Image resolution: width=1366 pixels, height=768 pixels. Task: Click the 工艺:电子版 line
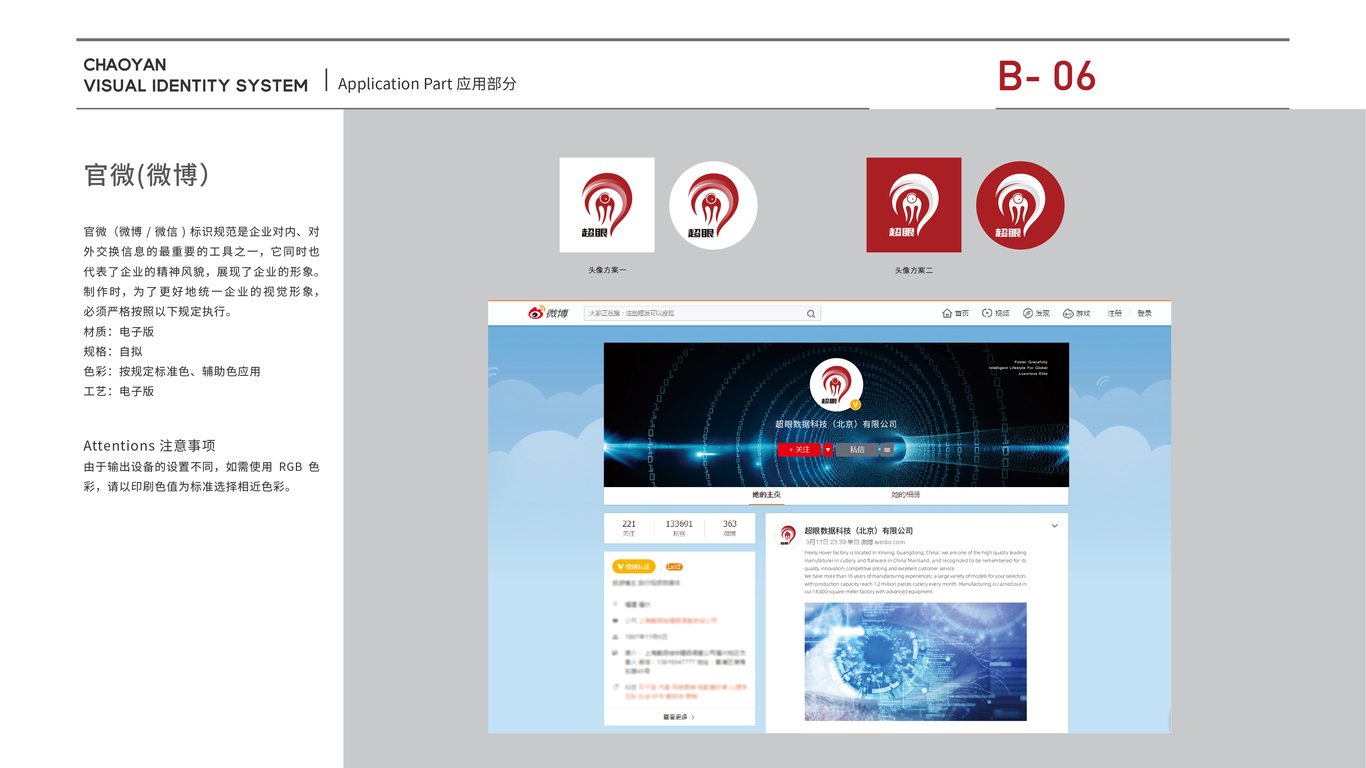click(x=119, y=392)
